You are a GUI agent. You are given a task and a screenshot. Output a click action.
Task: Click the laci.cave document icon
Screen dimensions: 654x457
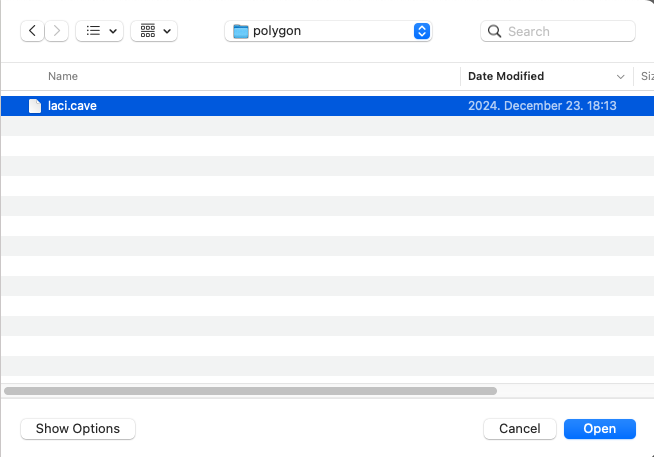click(x=34, y=105)
